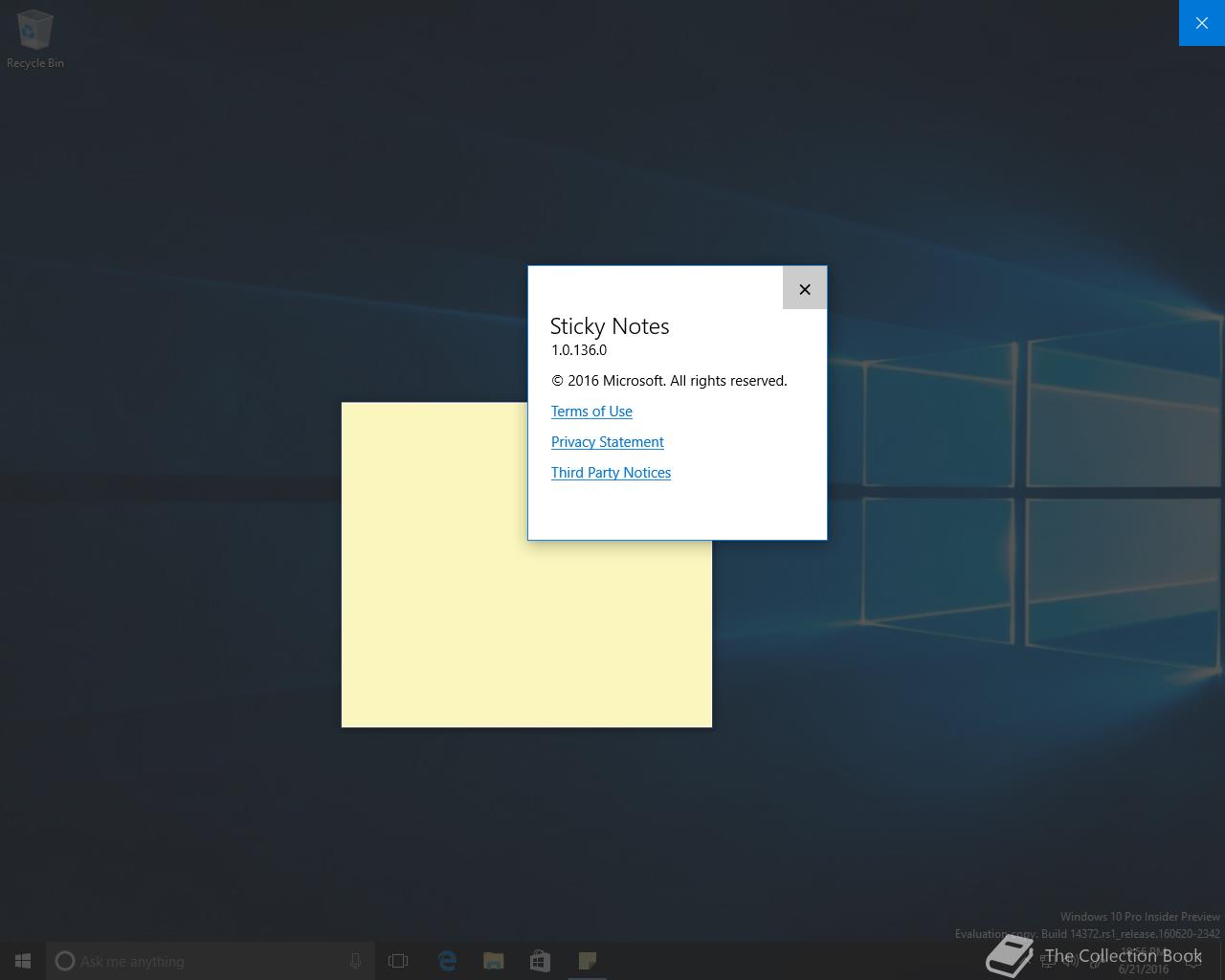Close the Sticky Notes about dialog

coord(805,288)
